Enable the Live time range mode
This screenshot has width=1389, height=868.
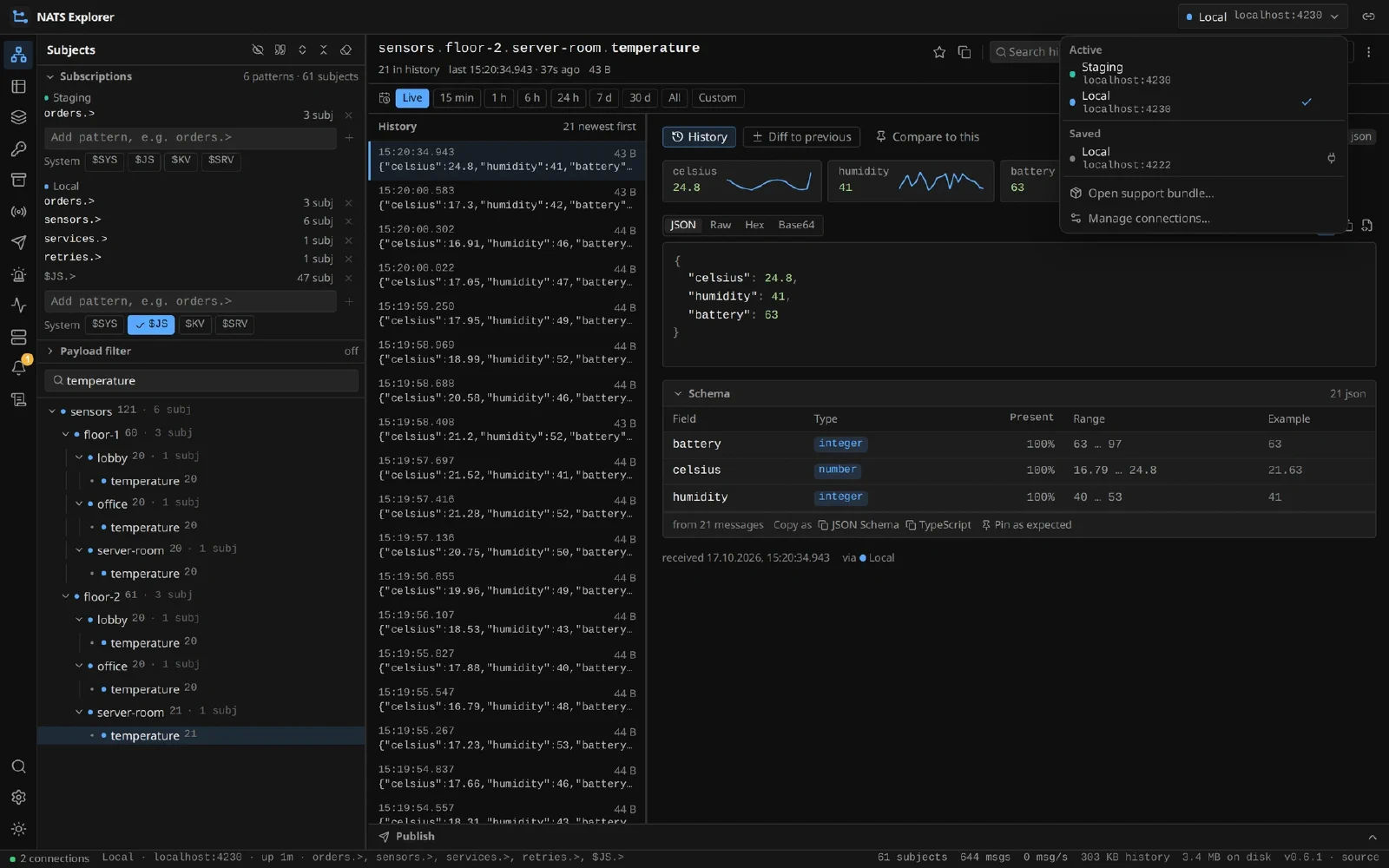(x=412, y=98)
